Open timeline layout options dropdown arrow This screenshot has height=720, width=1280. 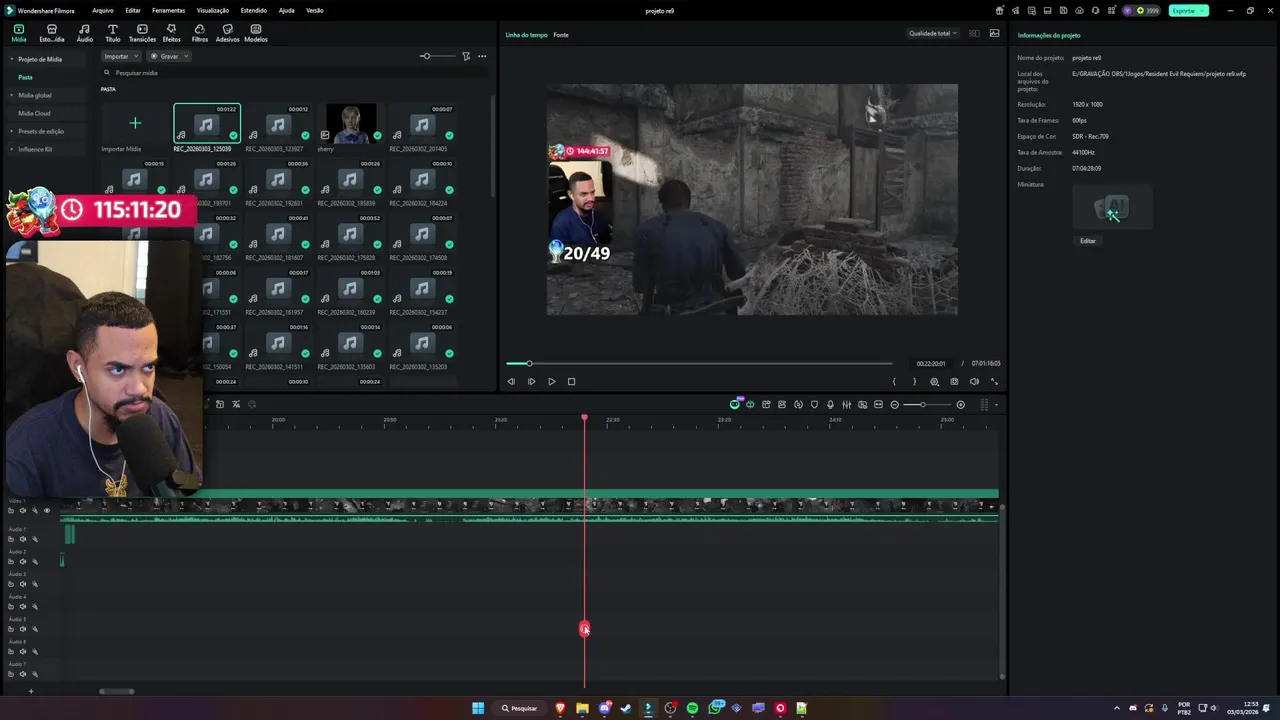coord(996,405)
